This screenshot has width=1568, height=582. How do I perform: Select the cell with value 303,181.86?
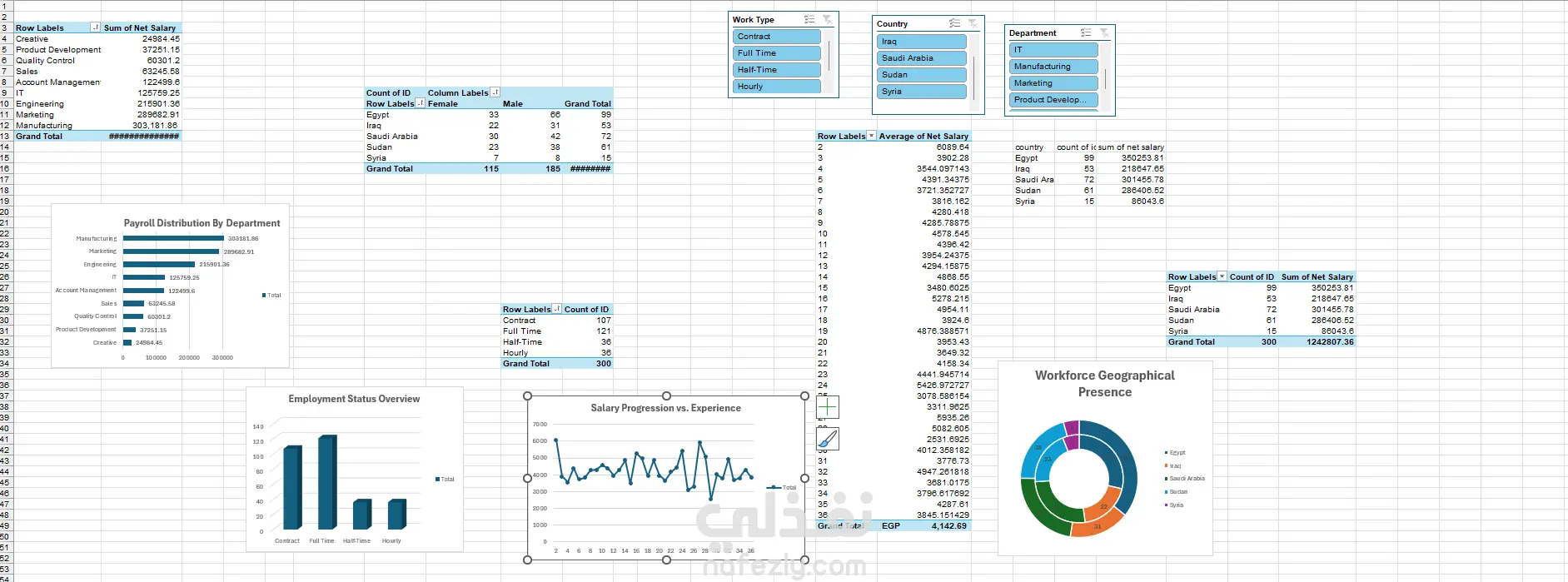141,125
